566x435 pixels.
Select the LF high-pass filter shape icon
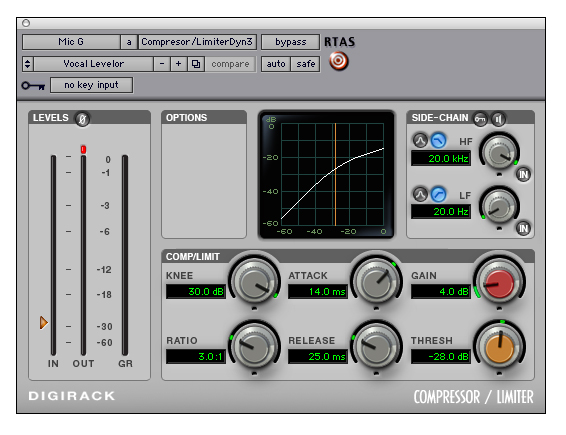click(x=438, y=195)
